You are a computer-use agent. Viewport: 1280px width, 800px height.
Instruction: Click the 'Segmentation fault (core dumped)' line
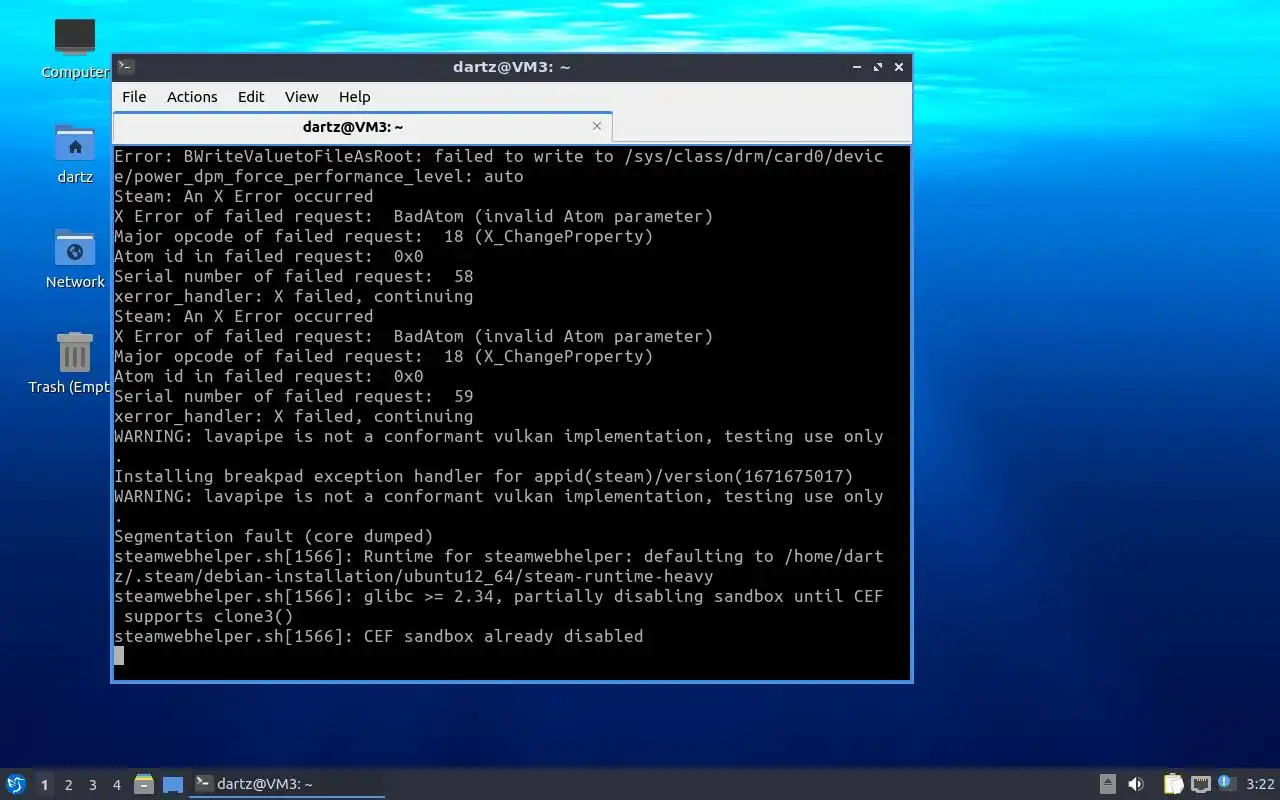[274, 536]
